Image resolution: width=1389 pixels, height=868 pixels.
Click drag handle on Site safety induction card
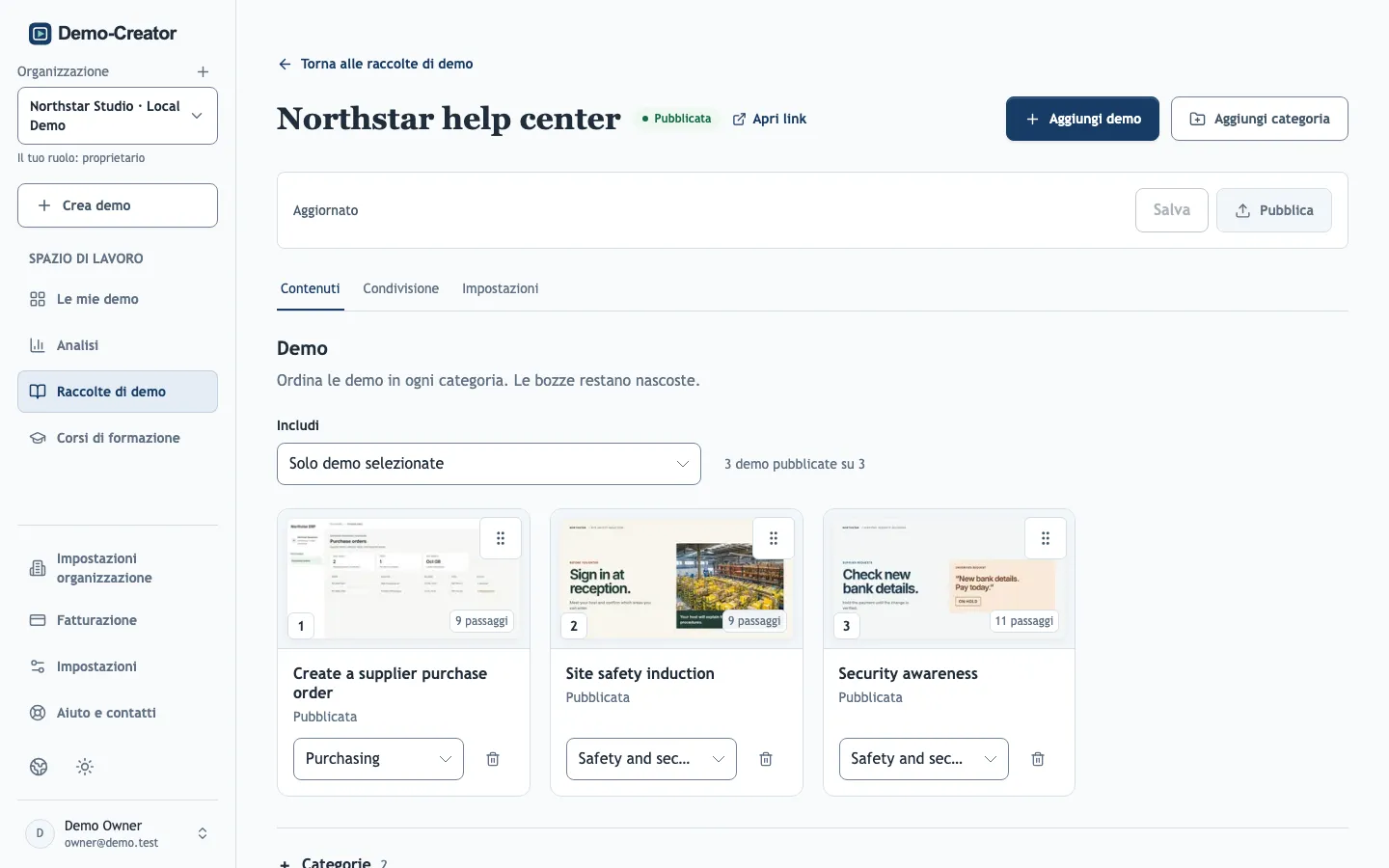[x=774, y=538]
